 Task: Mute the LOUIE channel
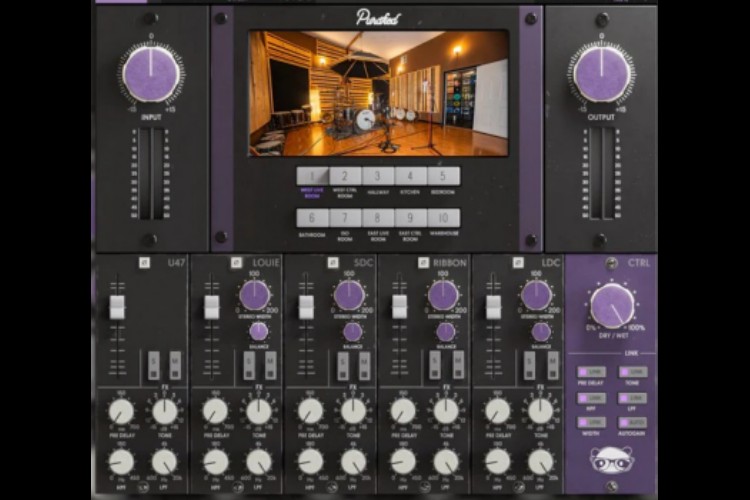270,365
